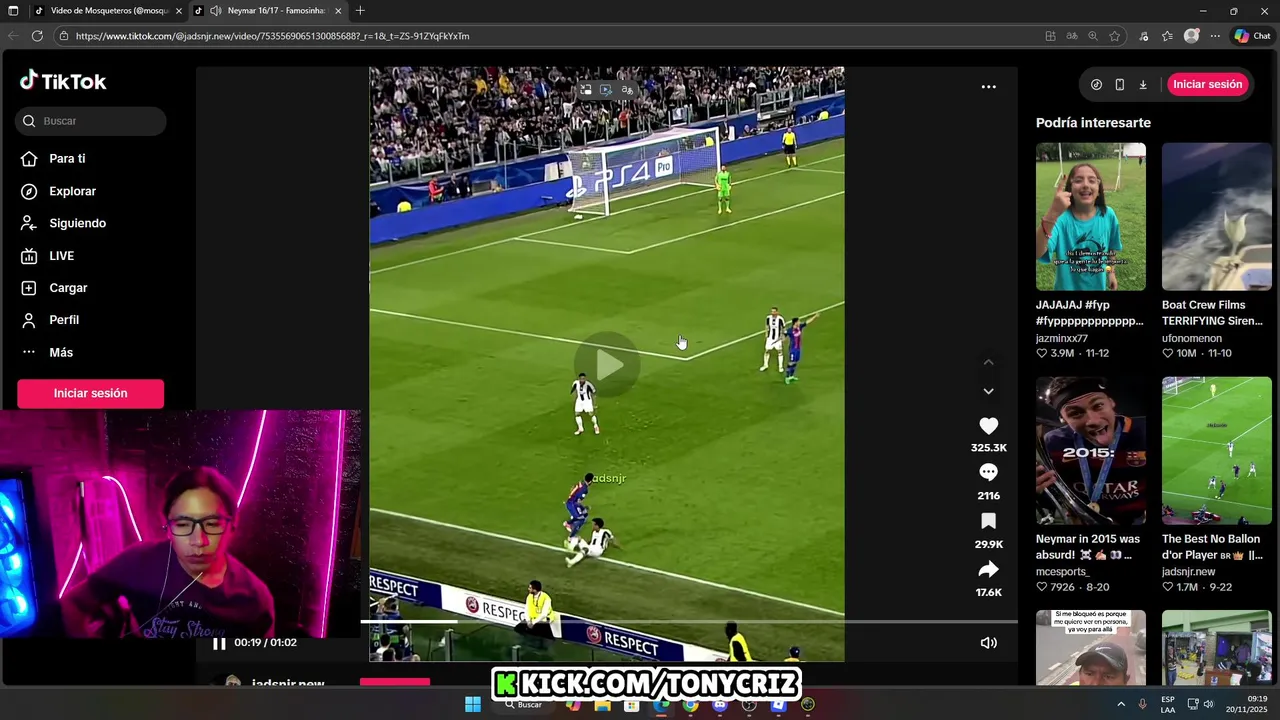
Task: Open the comments bubble icon
Action: point(988,472)
